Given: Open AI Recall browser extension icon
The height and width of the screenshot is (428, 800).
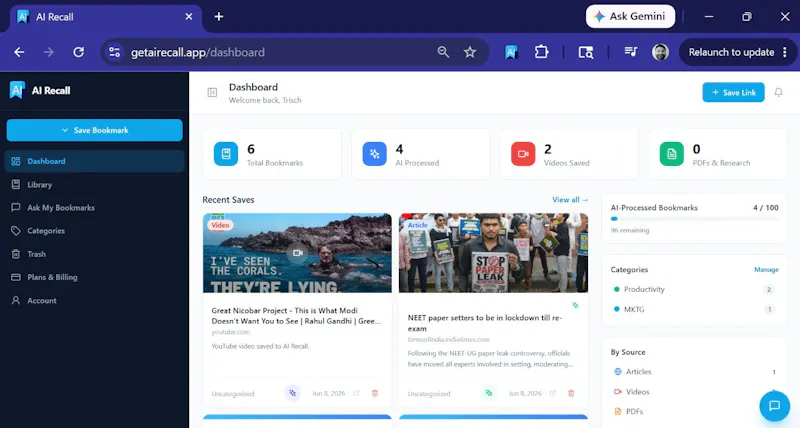Looking at the screenshot, I should [511, 52].
